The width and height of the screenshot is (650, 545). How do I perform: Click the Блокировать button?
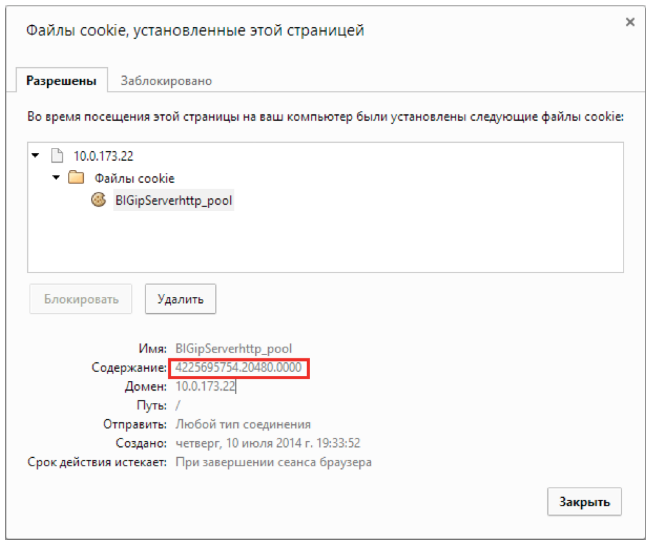(81, 298)
